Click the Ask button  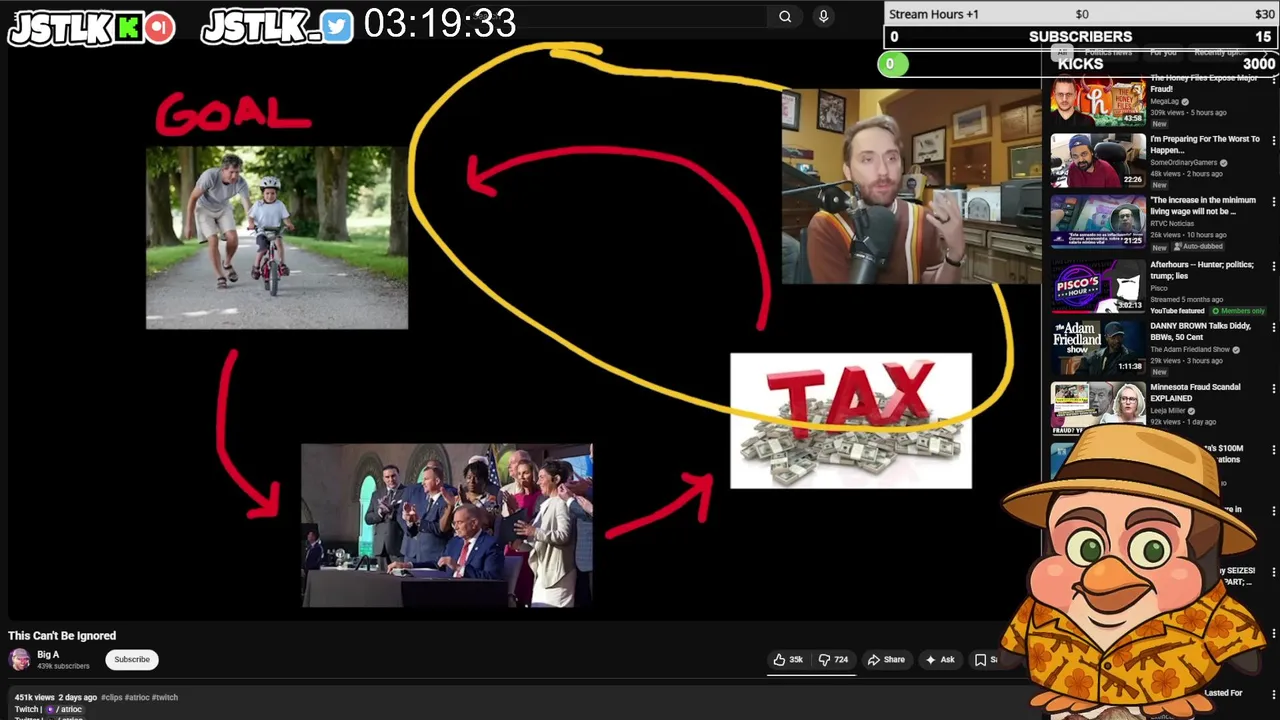tap(940, 660)
